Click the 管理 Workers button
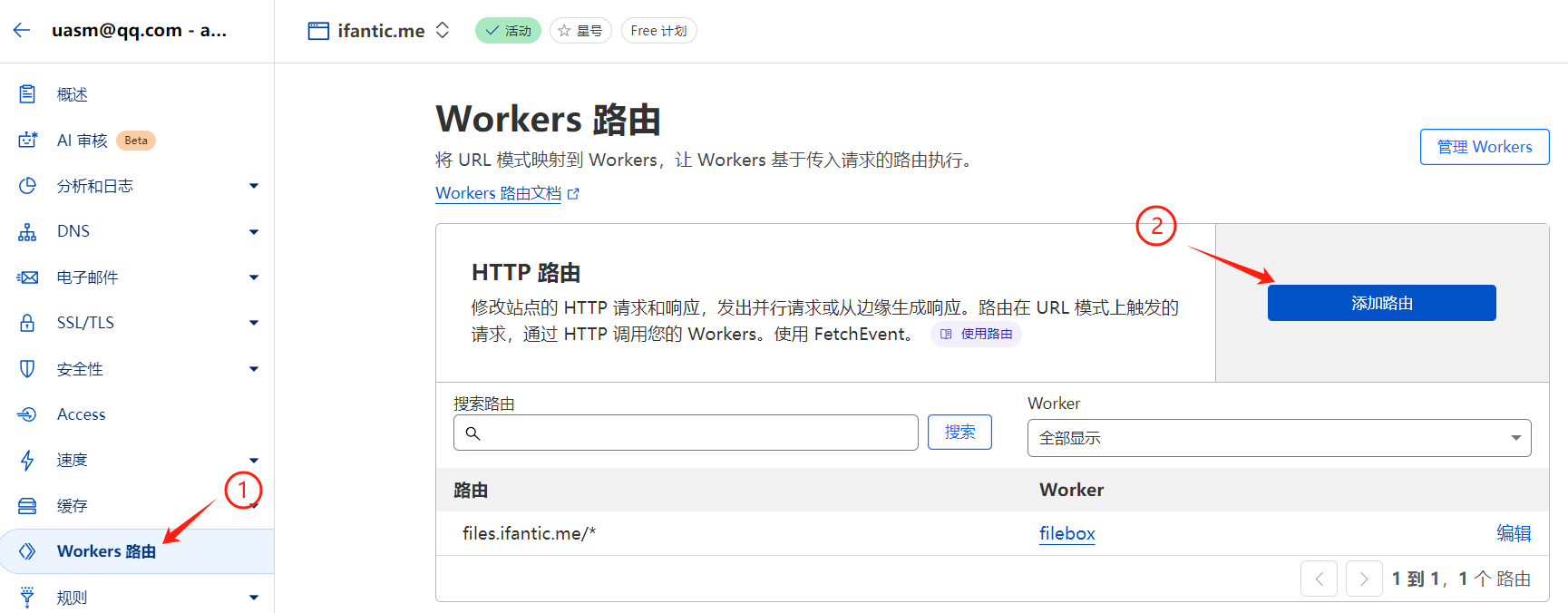 pos(1484,147)
